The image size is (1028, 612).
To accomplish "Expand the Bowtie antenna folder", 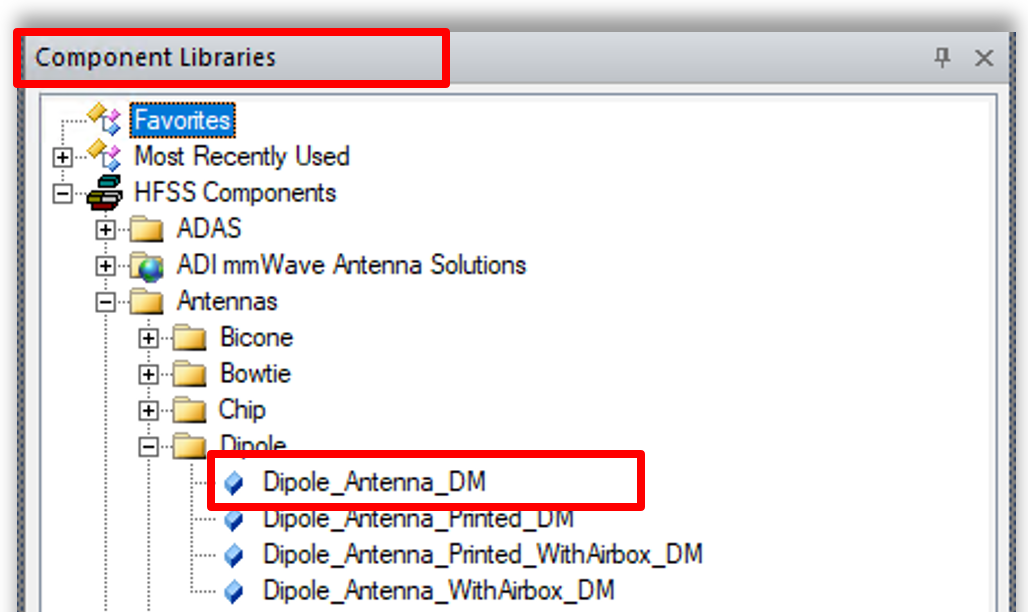I will [x=149, y=374].
